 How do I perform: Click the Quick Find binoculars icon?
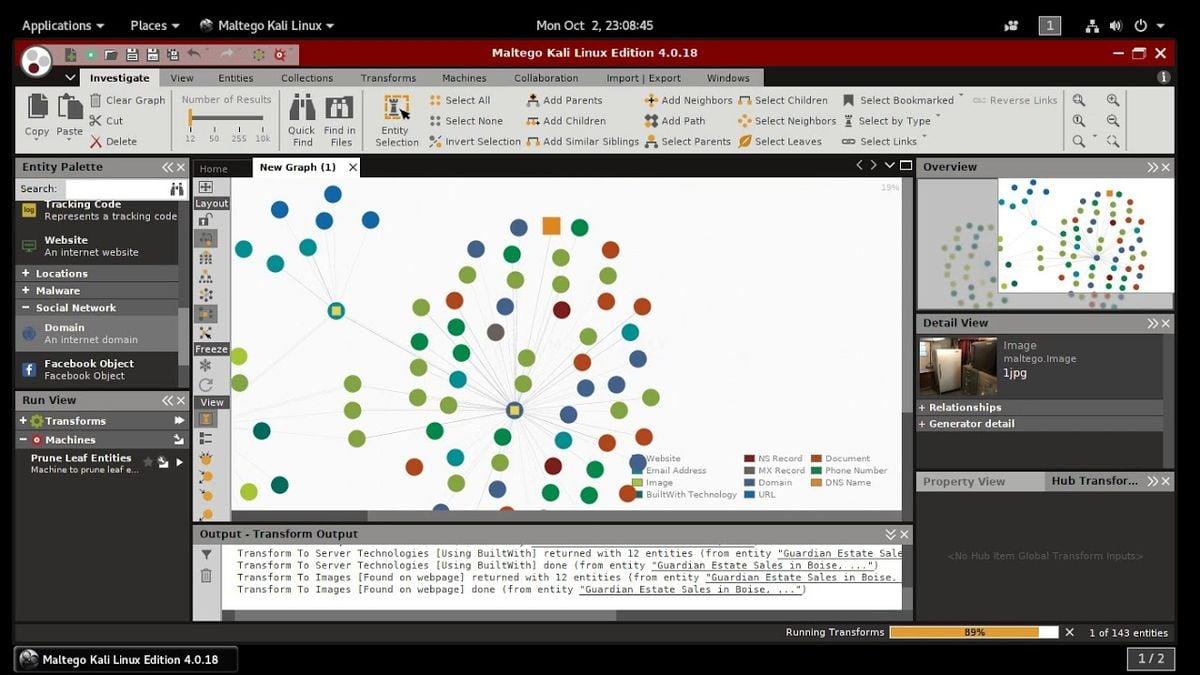[302, 108]
